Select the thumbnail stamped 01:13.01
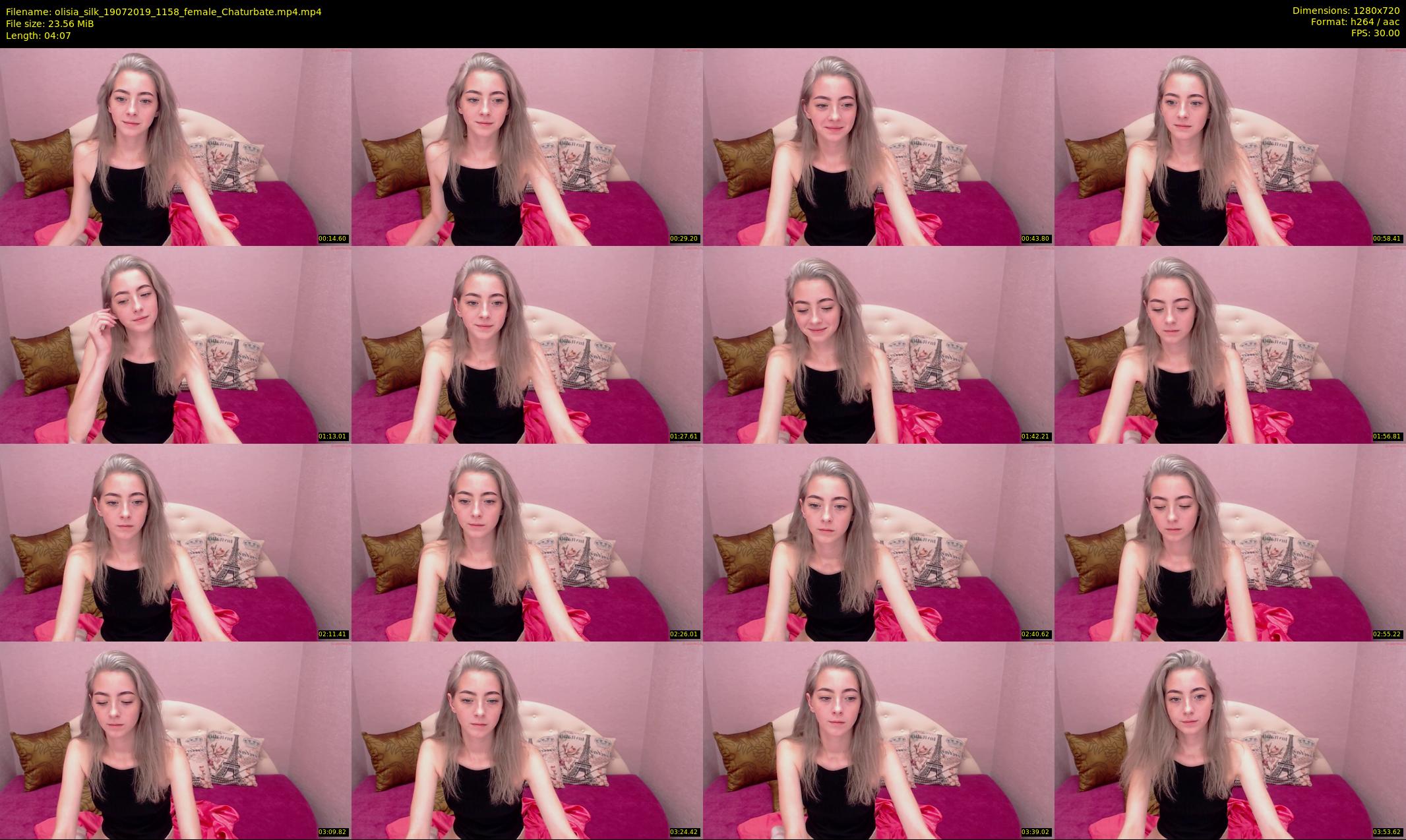Image resolution: width=1406 pixels, height=840 pixels. click(x=175, y=344)
